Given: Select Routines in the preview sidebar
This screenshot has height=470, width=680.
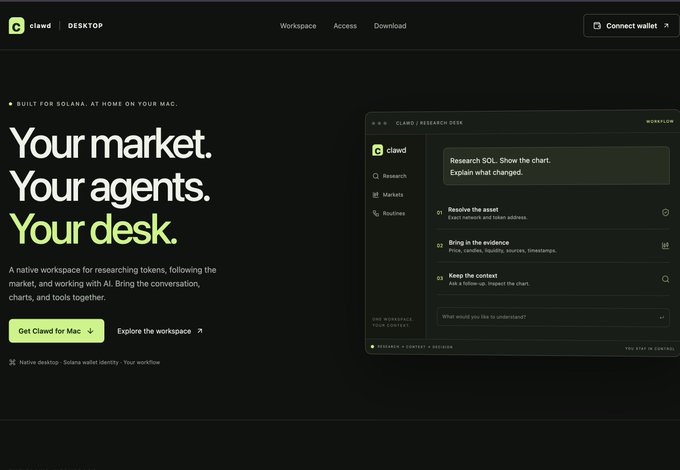Looking at the screenshot, I should [x=389, y=213].
